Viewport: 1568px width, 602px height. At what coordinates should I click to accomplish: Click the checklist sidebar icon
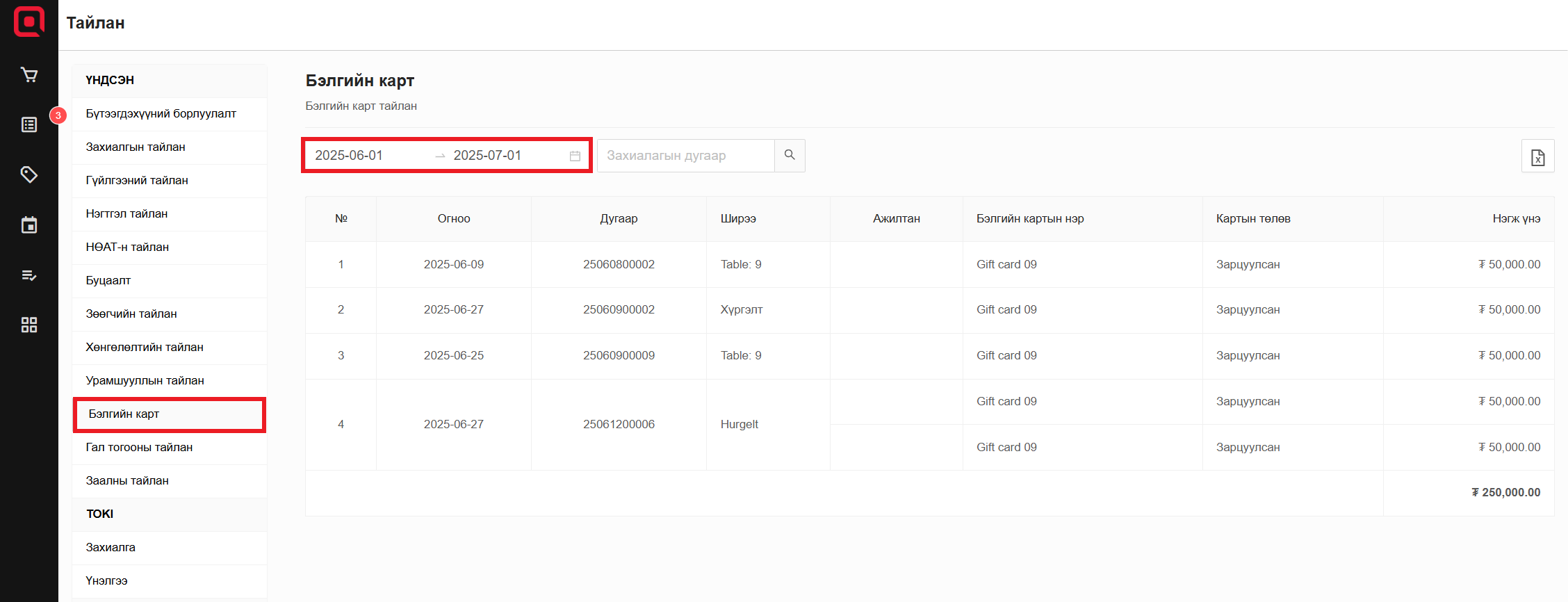click(29, 275)
